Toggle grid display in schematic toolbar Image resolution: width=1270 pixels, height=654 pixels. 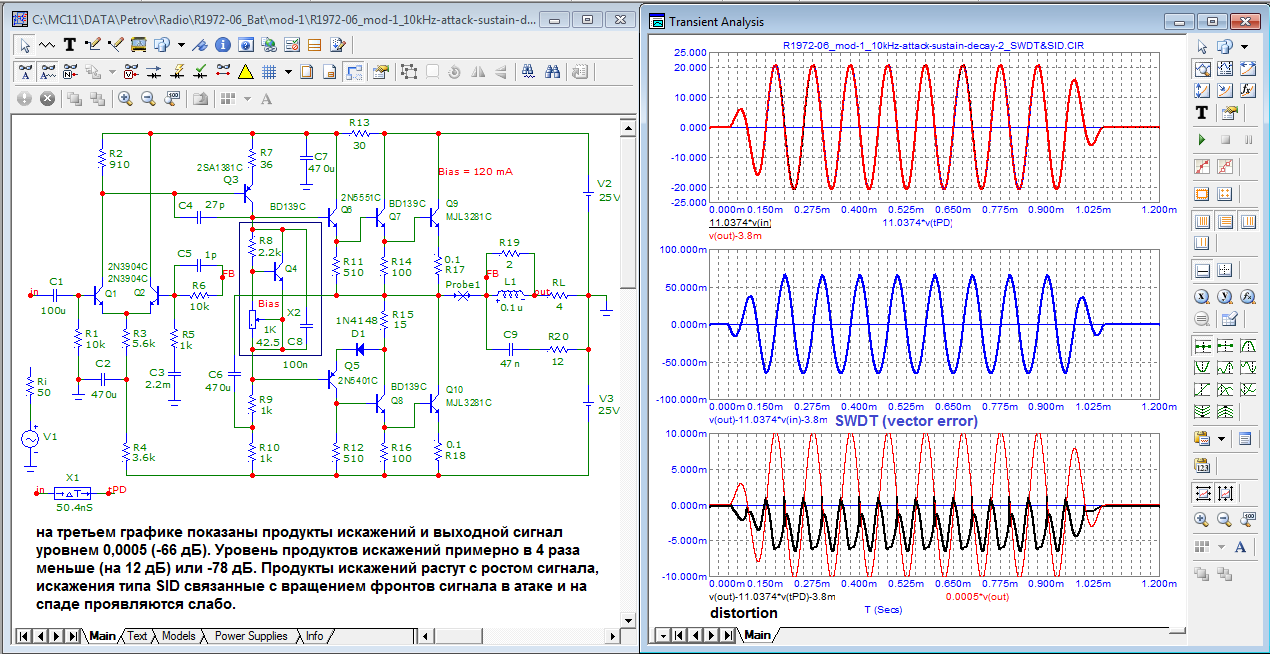point(269,71)
